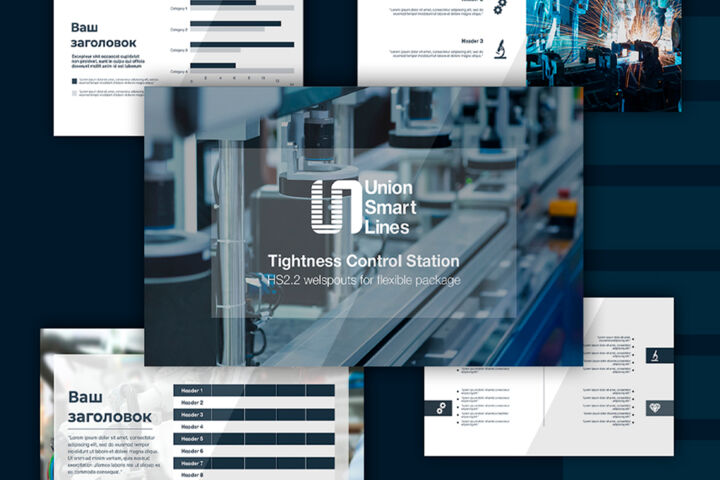Click the 'Tightness Control Station' title
This screenshot has width=720, height=480.
[364, 261]
